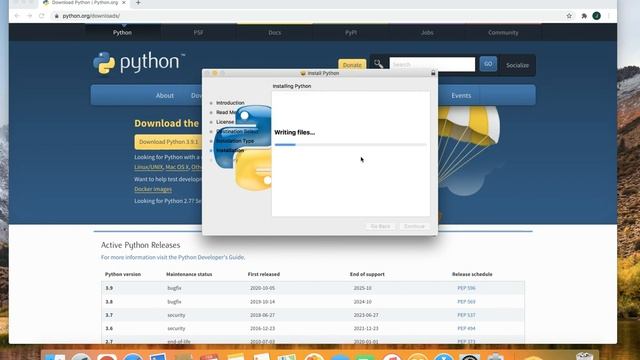640x360 pixels.
Task: Click the "Installing Python" heading
Action: 292,86
